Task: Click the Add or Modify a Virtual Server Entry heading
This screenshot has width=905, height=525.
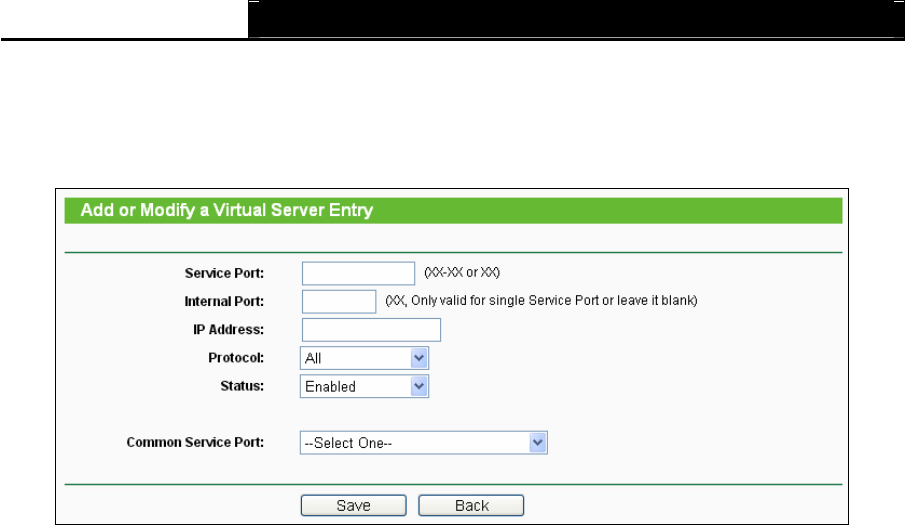Action: (227, 210)
